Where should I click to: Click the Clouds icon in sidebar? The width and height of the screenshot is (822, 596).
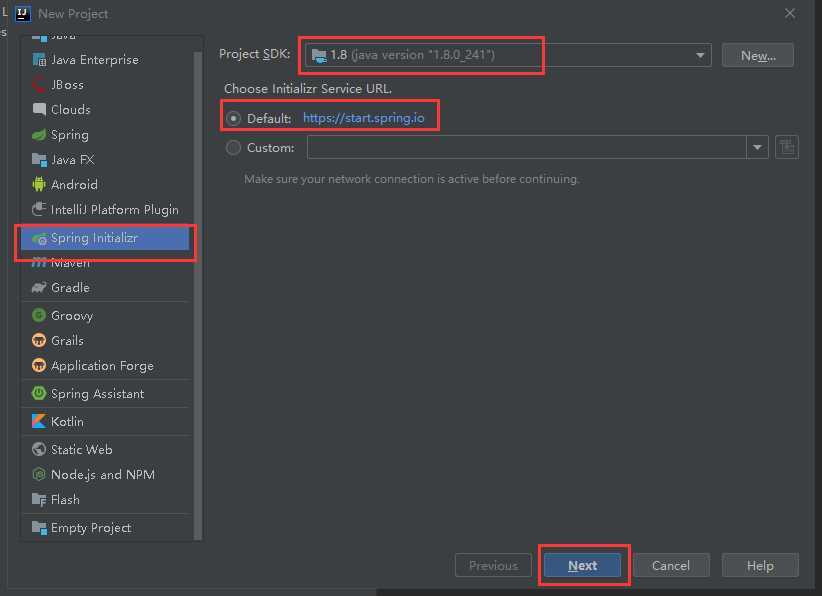pyautogui.click(x=39, y=110)
